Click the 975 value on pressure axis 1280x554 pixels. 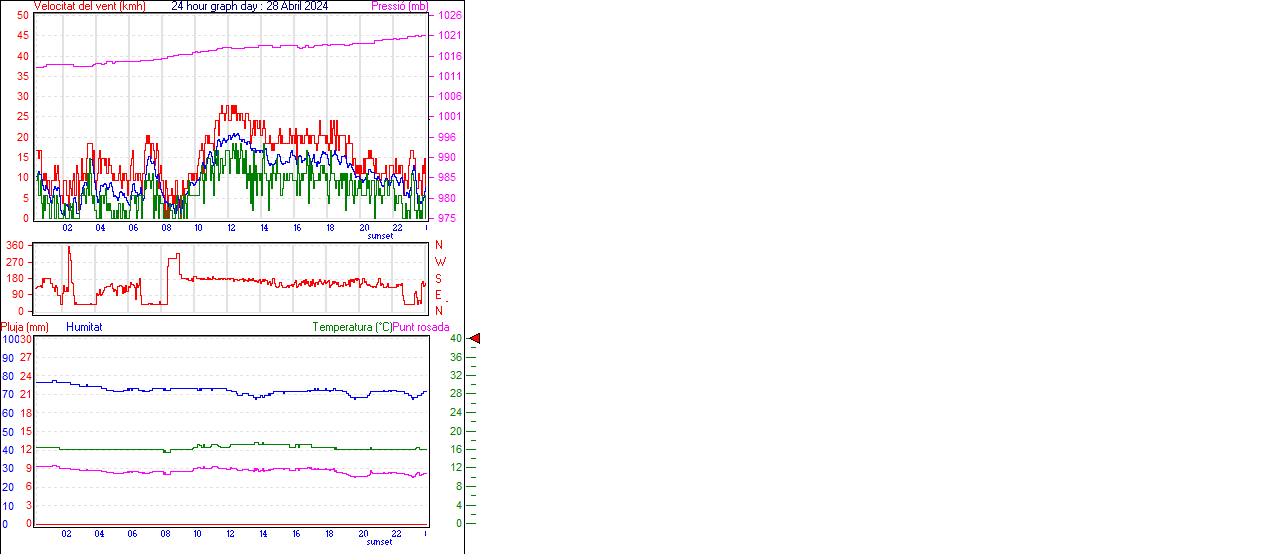[x=446, y=218]
